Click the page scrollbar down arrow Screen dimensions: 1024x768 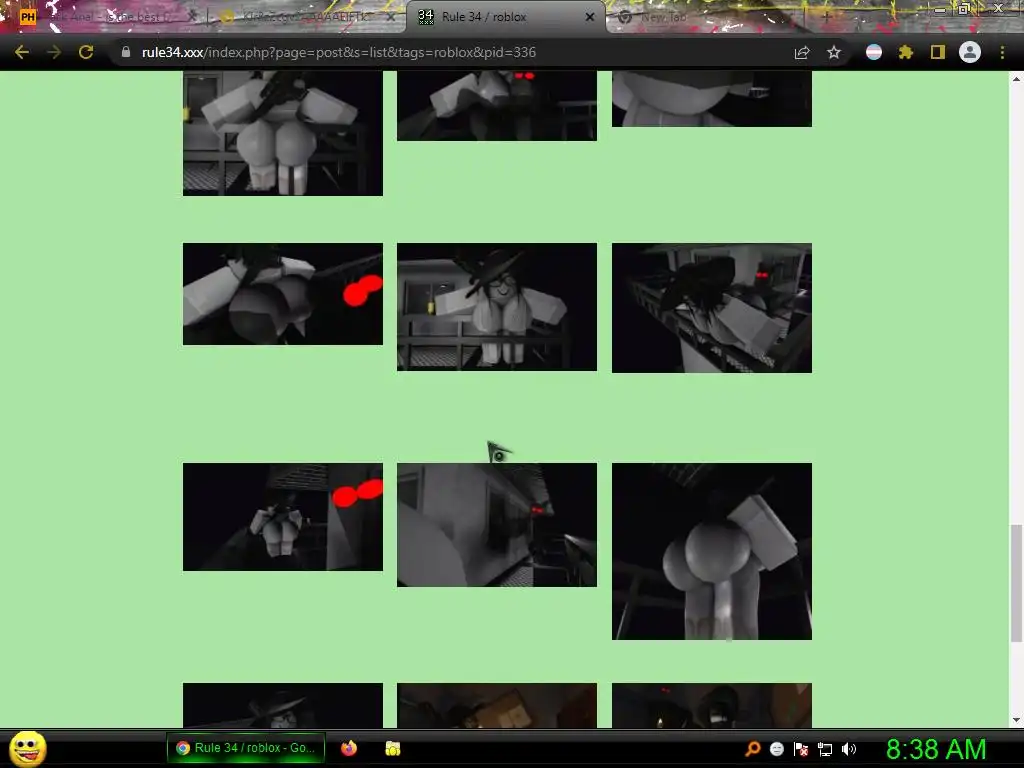[x=1016, y=720]
